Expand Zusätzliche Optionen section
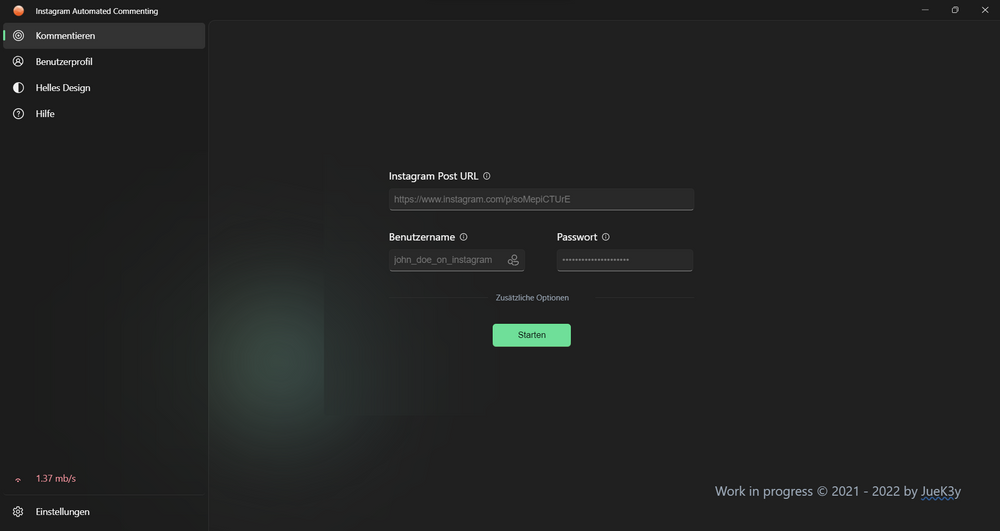This screenshot has height=531, width=1000. pyautogui.click(x=532, y=298)
